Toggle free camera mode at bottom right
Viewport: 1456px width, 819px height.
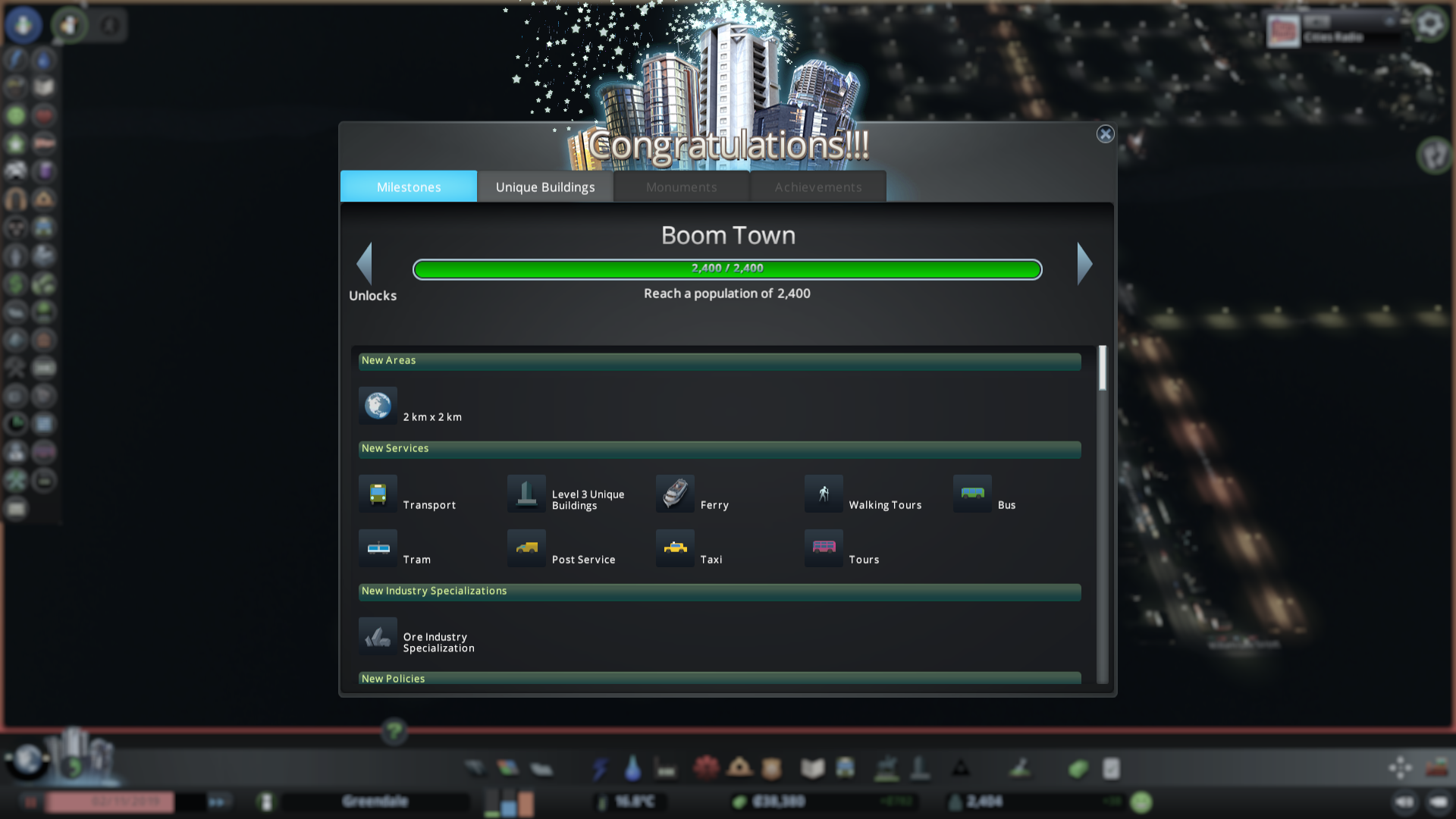coord(1401,767)
